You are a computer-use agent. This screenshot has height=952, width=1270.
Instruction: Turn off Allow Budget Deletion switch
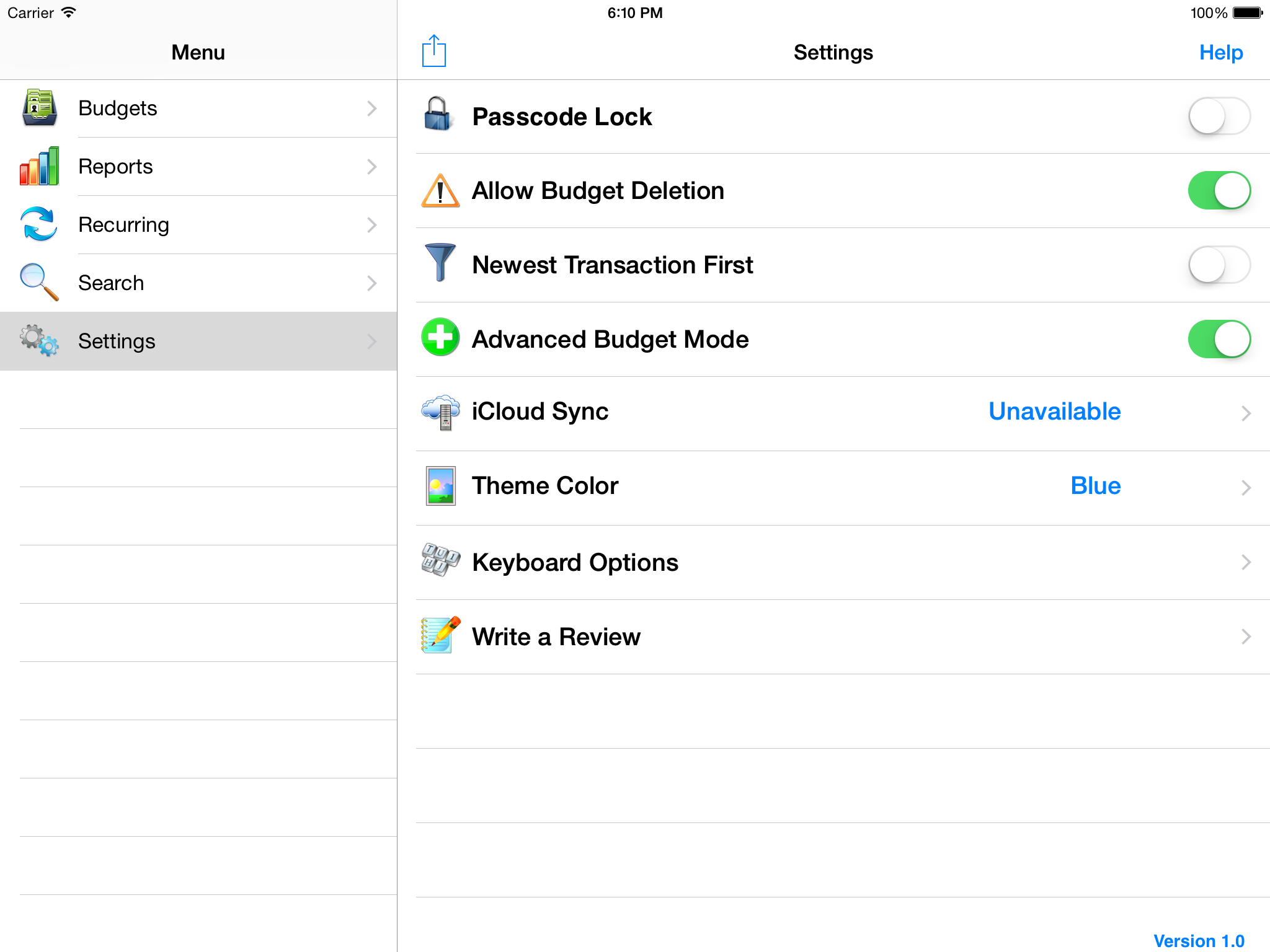(1219, 190)
